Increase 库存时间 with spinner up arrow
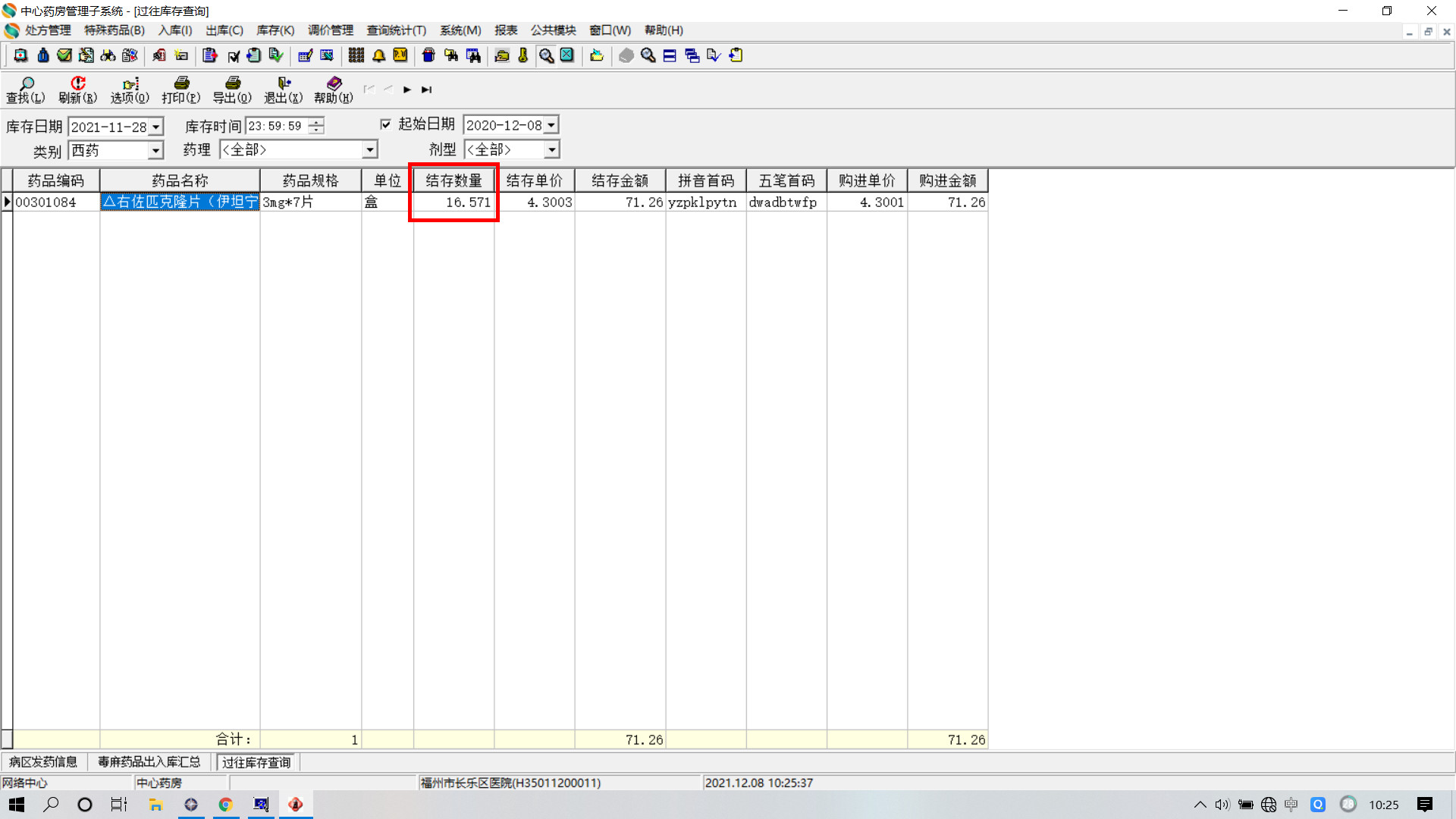This screenshot has width=1456, height=819. 317,122
